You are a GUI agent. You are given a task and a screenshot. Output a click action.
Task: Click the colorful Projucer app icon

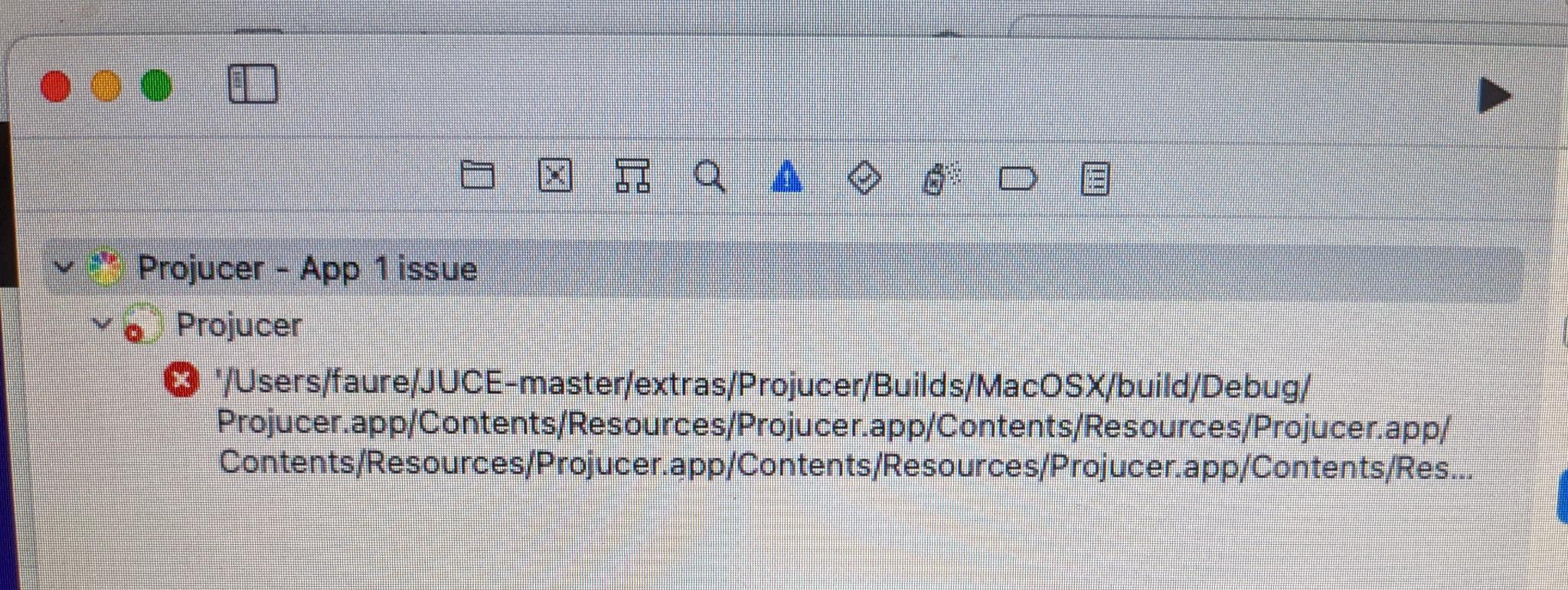pos(105,268)
